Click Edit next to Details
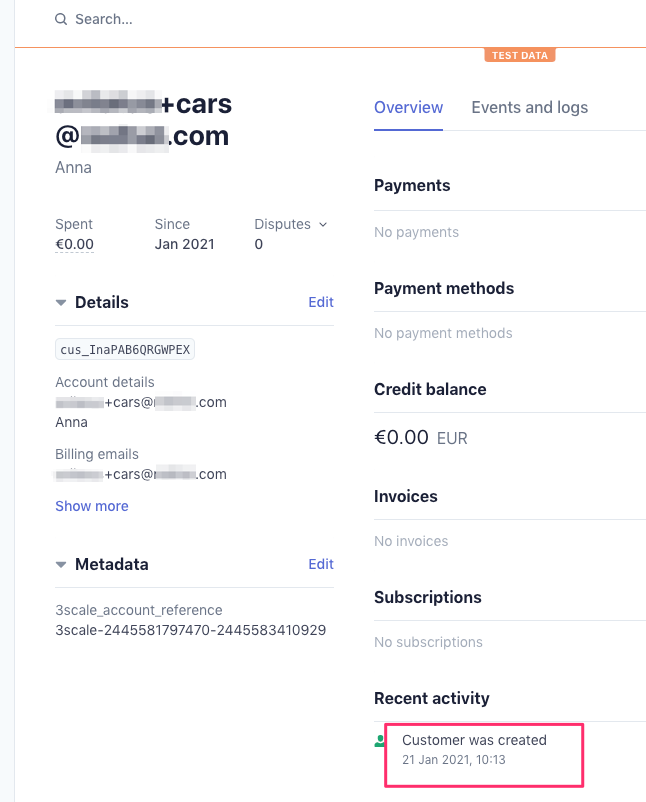The height and width of the screenshot is (802, 646). (x=321, y=302)
